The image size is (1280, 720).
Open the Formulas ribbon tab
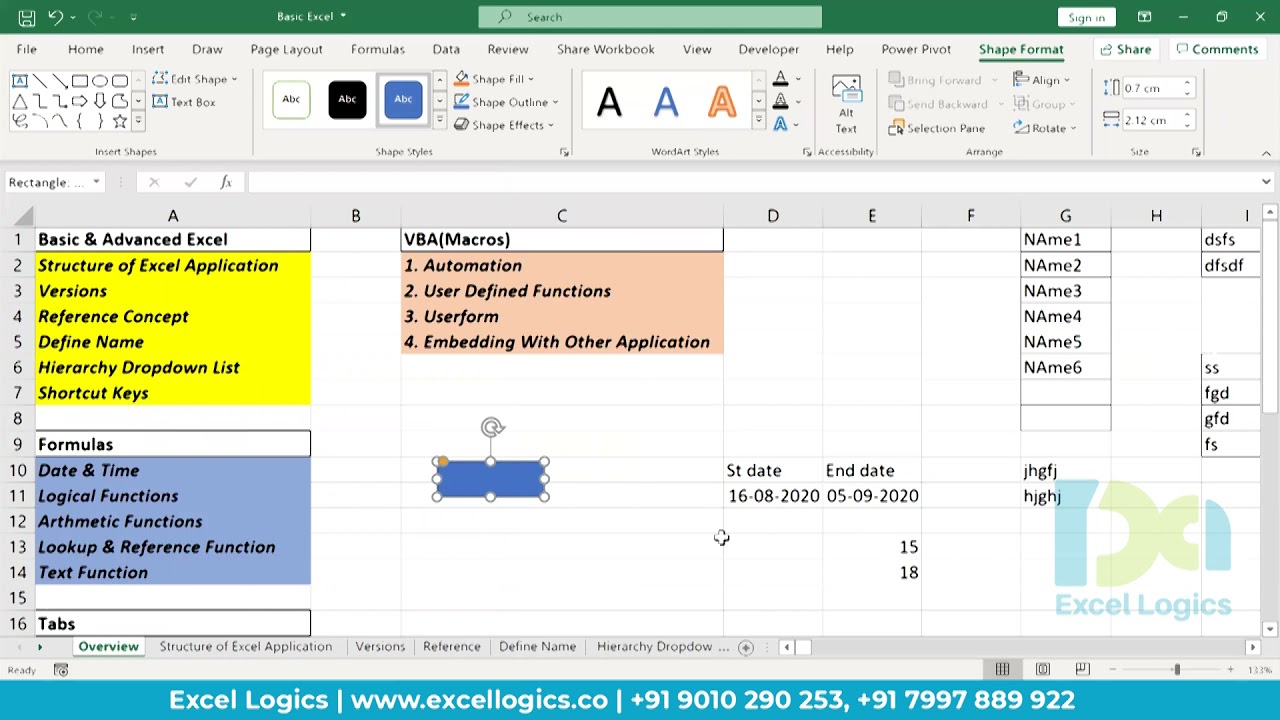tap(377, 49)
